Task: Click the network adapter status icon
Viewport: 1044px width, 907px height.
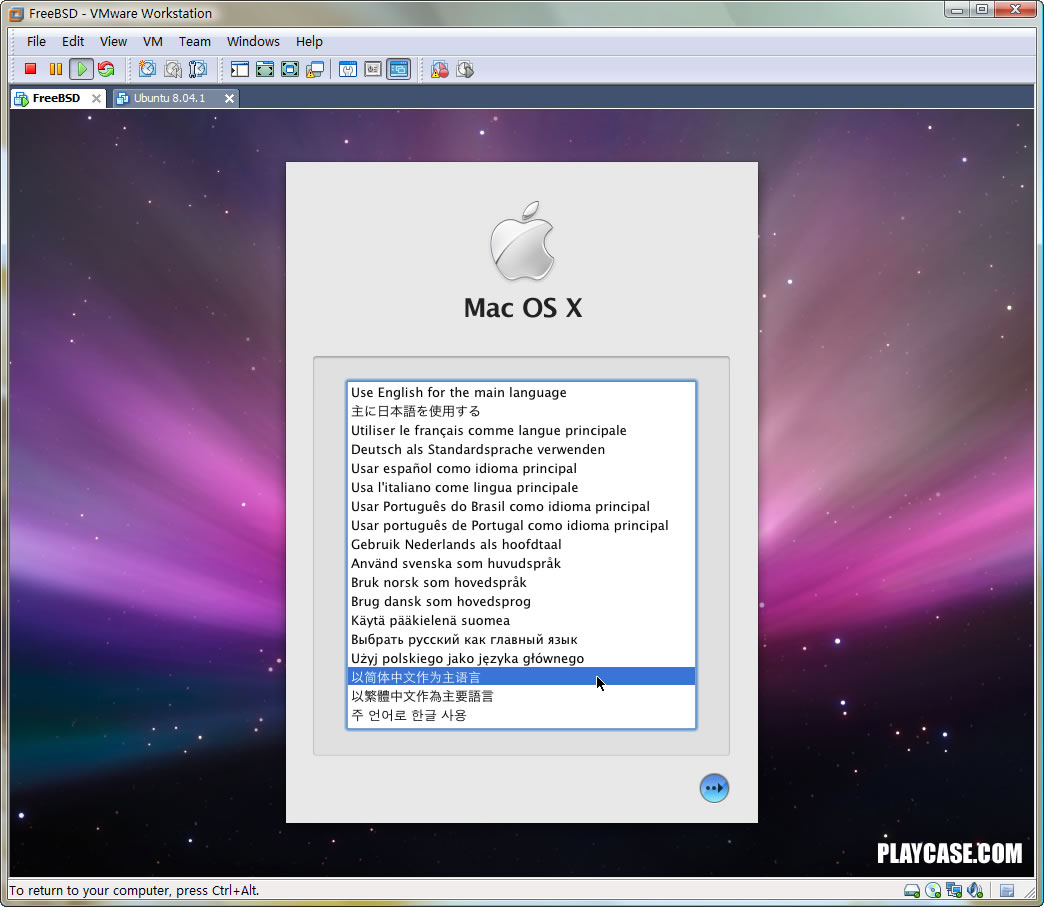Action: point(954,890)
